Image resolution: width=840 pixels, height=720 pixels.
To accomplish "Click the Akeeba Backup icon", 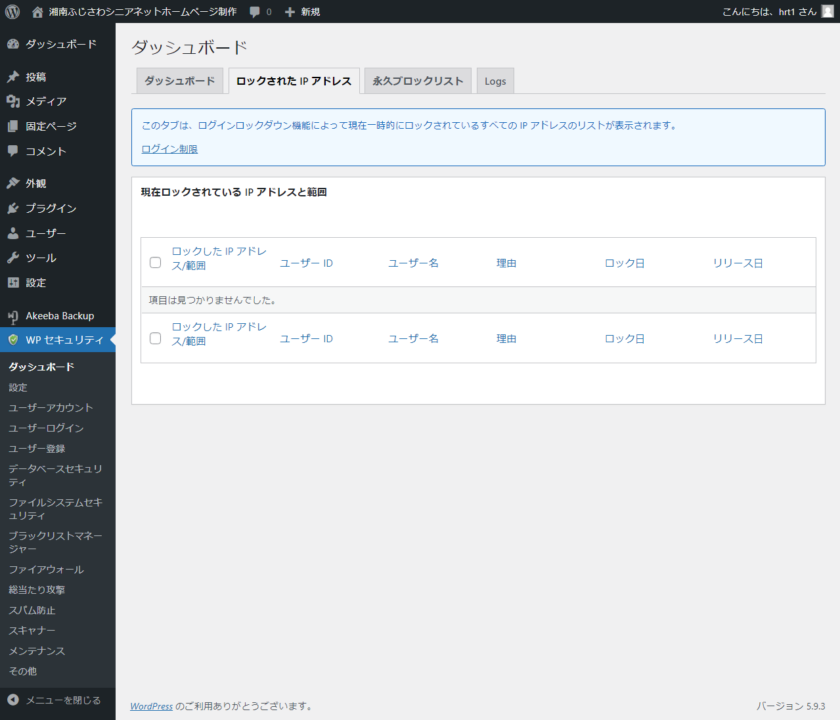I will tap(13, 316).
